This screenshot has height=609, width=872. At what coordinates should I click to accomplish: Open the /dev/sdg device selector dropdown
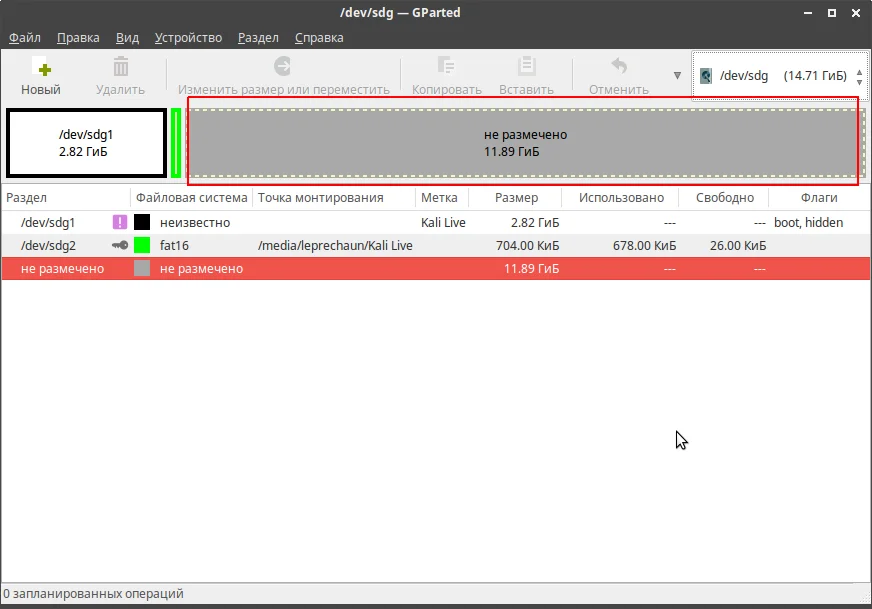click(x=780, y=76)
